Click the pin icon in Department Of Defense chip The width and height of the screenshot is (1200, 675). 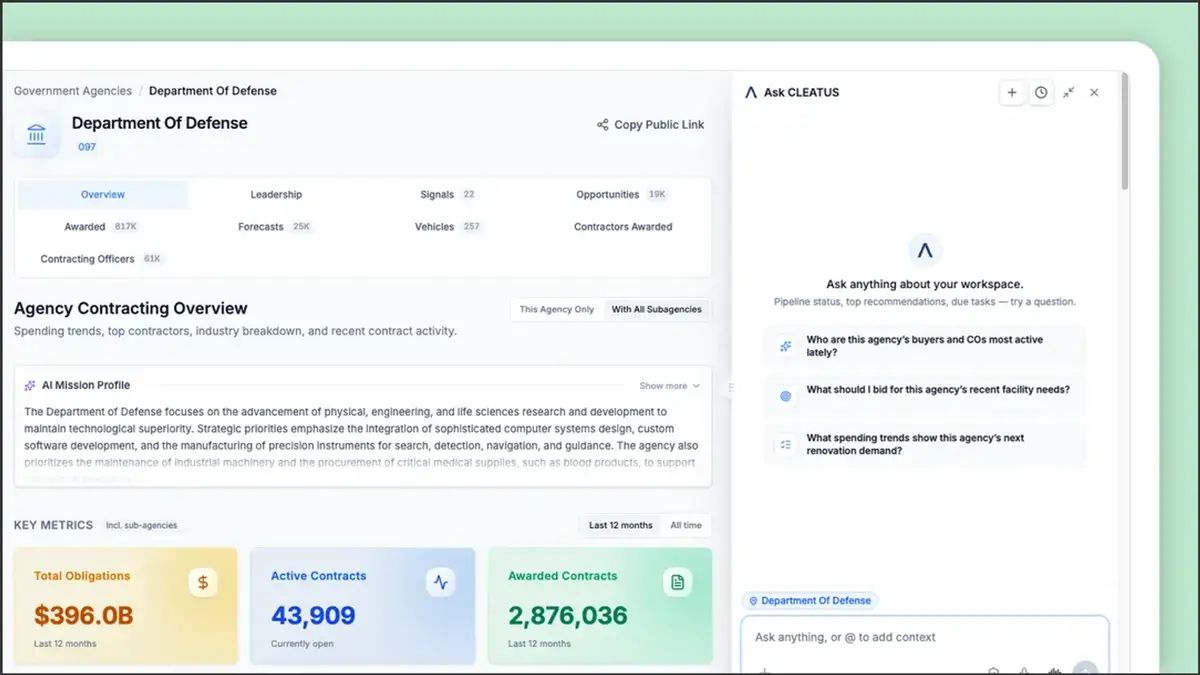753,601
